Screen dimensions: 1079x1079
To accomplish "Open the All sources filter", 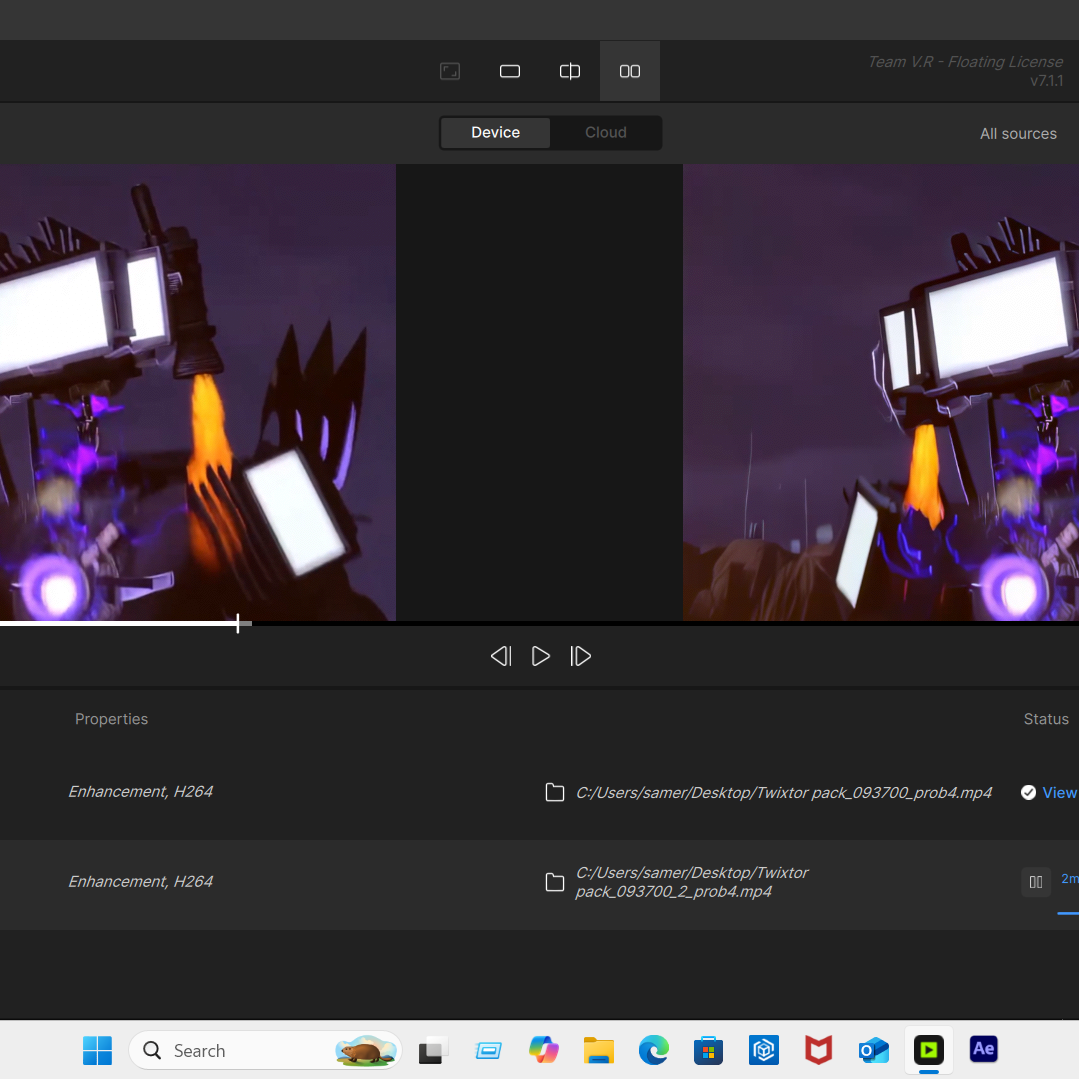I will pyautogui.click(x=1018, y=133).
